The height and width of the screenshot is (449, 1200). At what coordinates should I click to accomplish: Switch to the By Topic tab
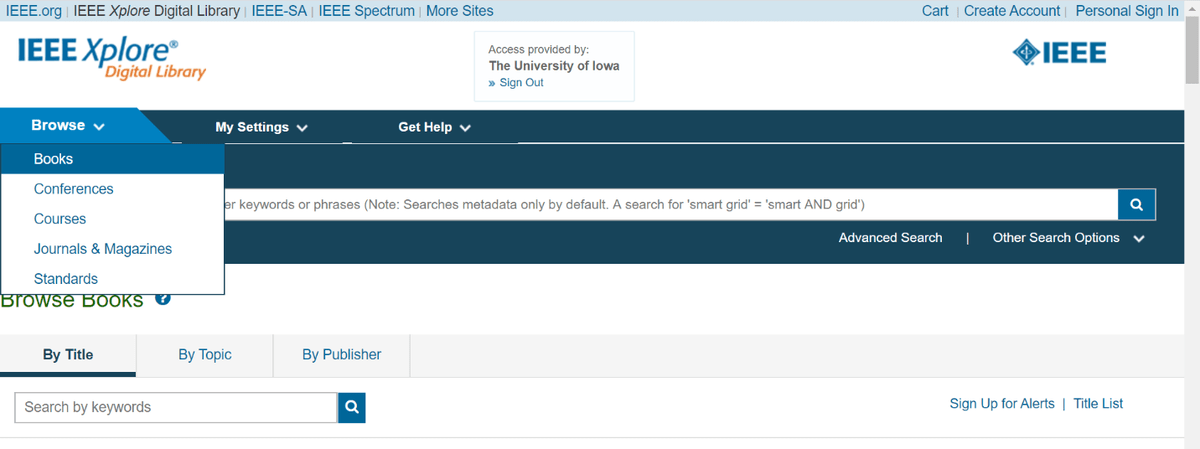pyautogui.click(x=205, y=355)
